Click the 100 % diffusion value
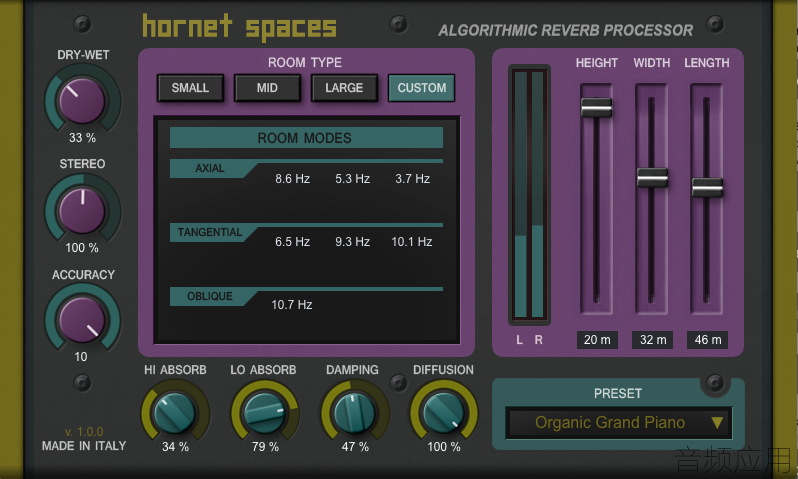This screenshot has width=798, height=479. 444,447
